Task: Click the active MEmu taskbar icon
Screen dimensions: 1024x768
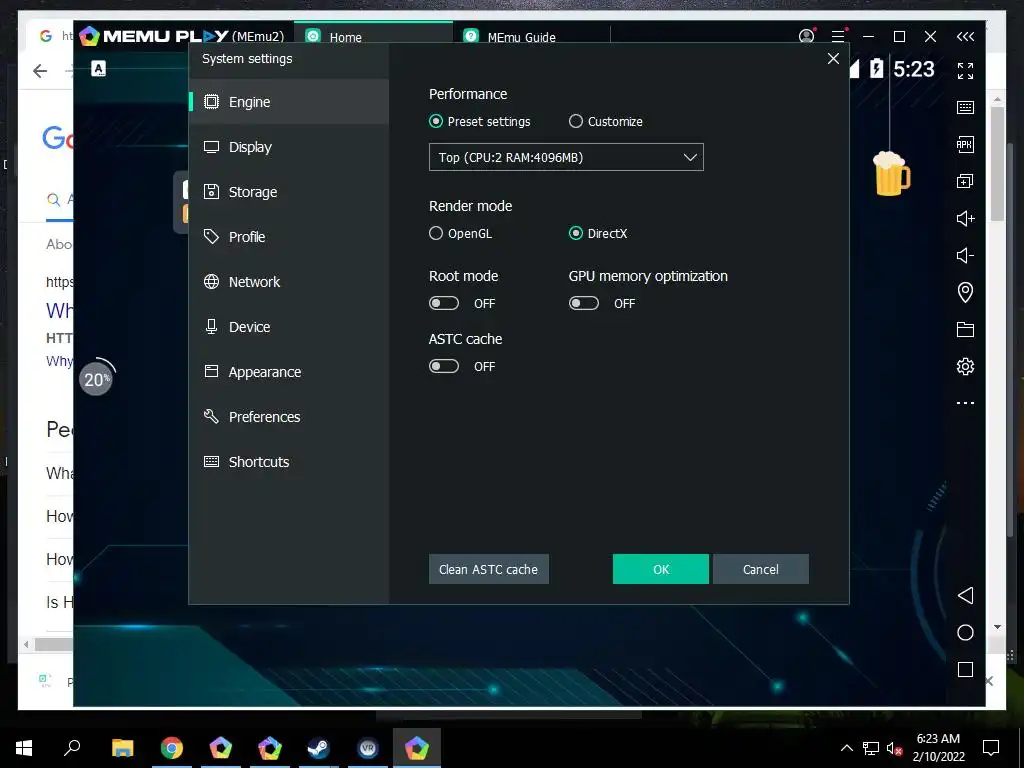Action: point(417,748)
